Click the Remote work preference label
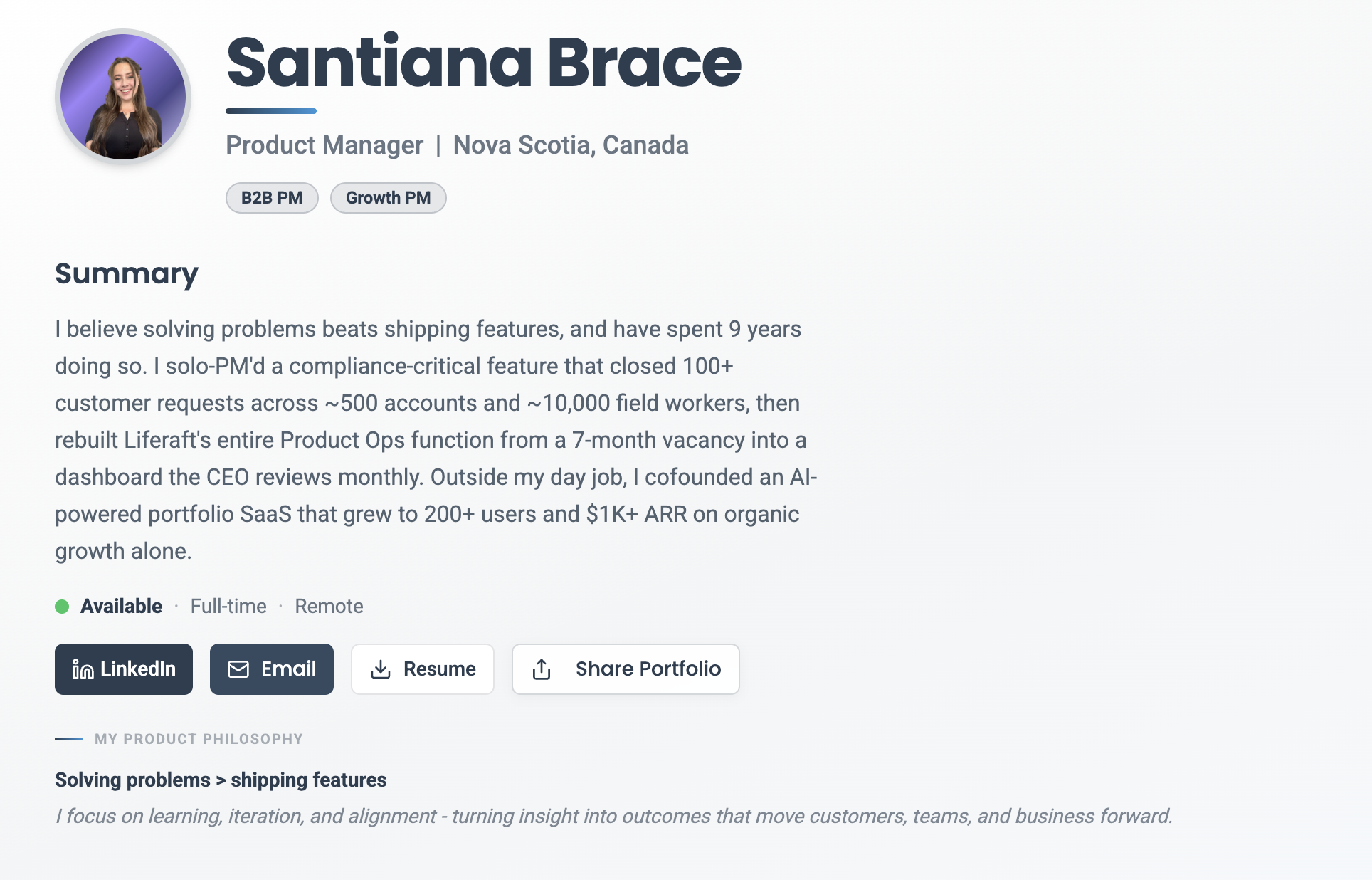Viewport: 1372px width, 880px height. (329, 607)
